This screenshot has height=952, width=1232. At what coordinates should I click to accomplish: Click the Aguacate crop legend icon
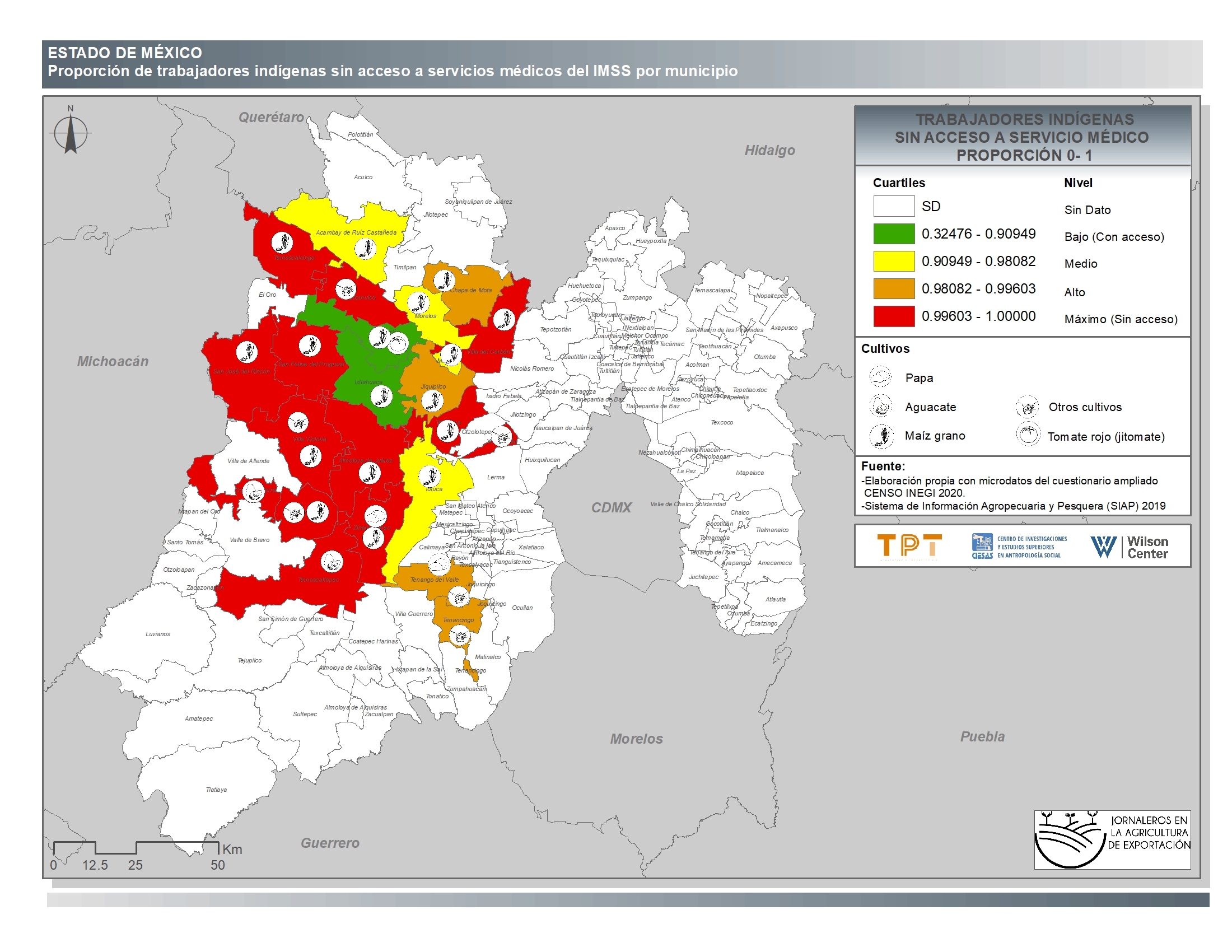click(880, 406)
